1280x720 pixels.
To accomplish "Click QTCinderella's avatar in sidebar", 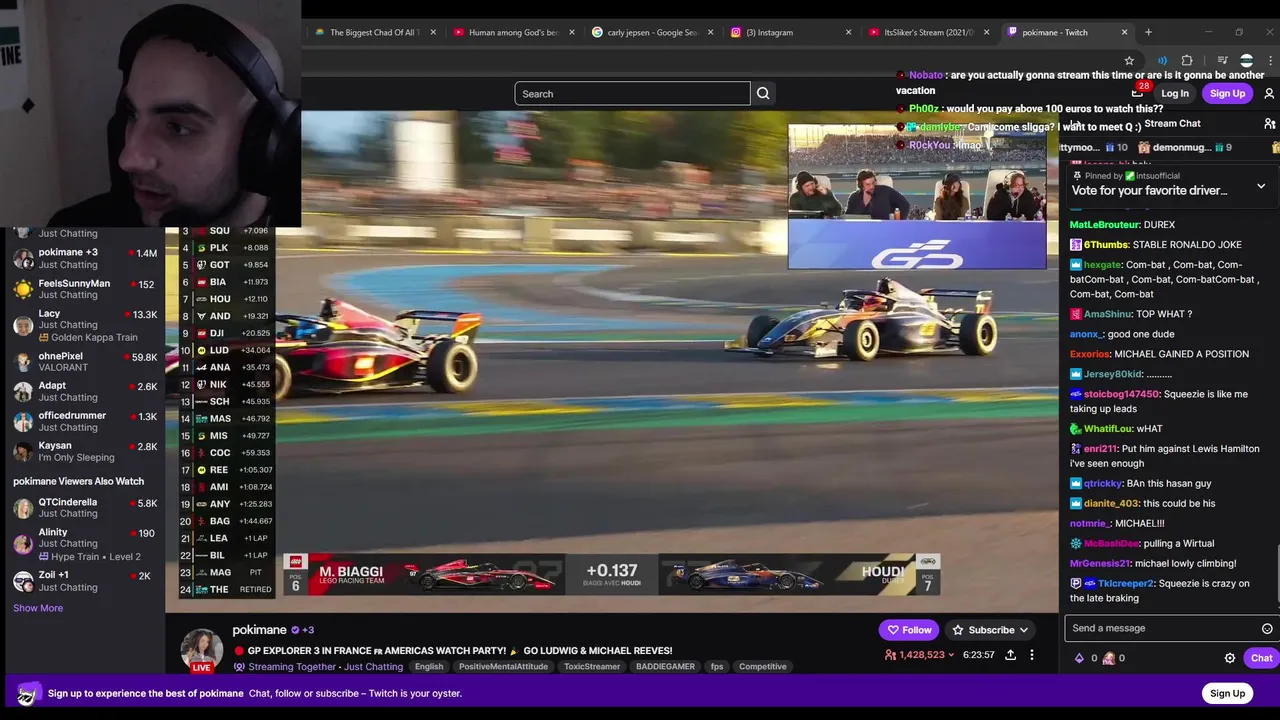I will [23, 508].
